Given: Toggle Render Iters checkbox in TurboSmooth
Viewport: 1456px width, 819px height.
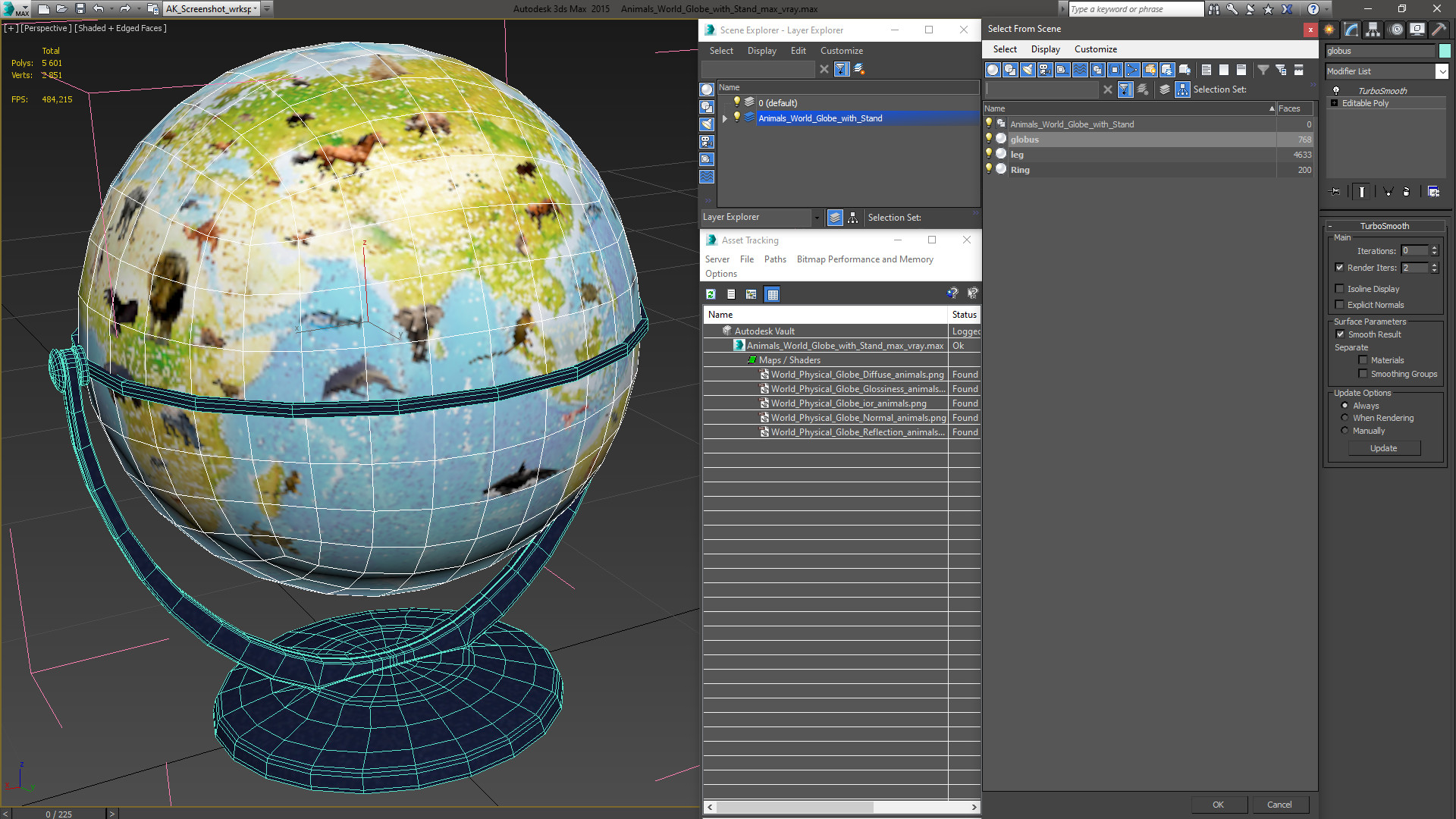Looking at the screenshot, I should coord(1339,268).
